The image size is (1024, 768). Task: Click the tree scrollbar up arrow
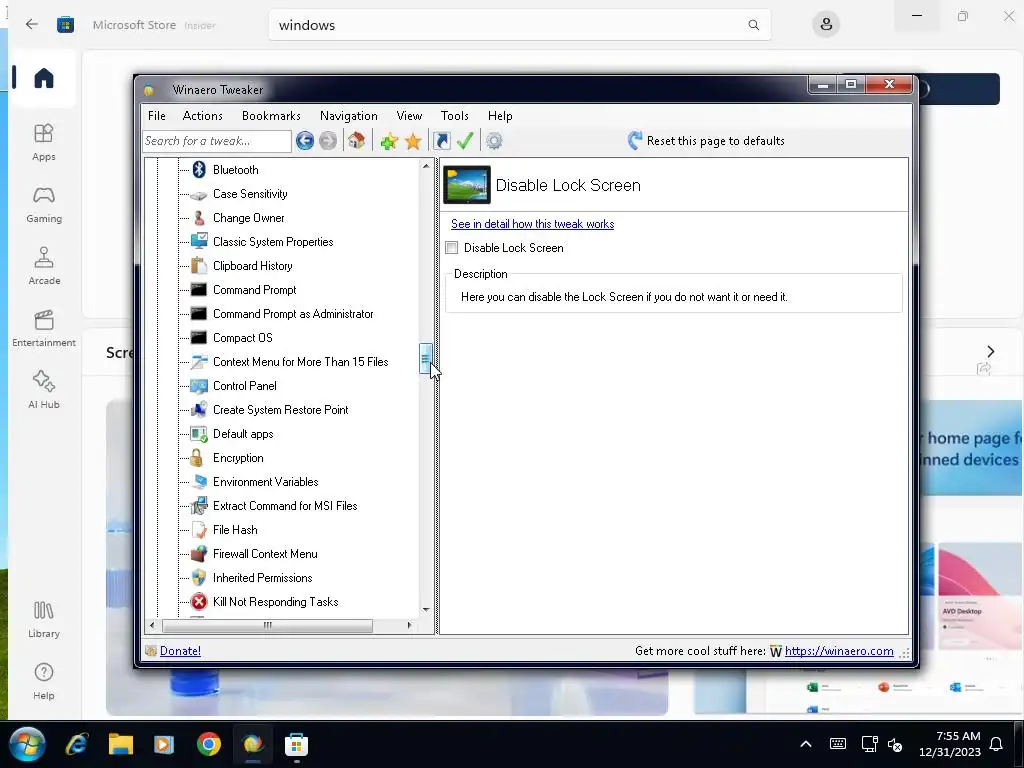426,166
